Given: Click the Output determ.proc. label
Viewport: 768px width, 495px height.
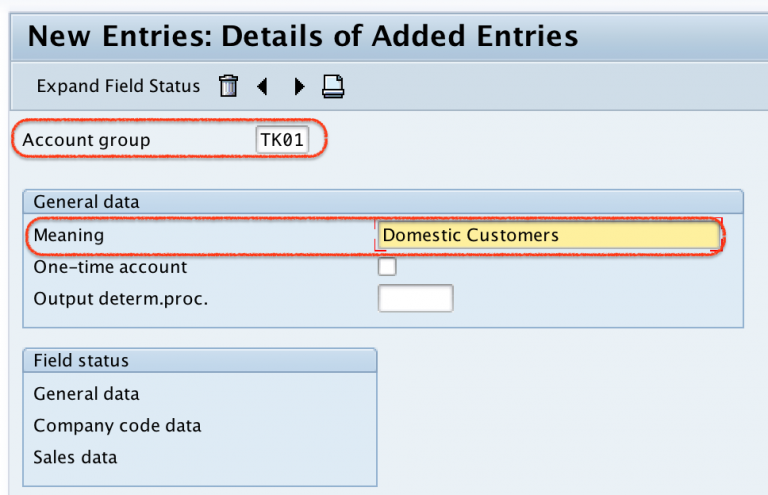Looking at the screenshot, I should (120, 299).
